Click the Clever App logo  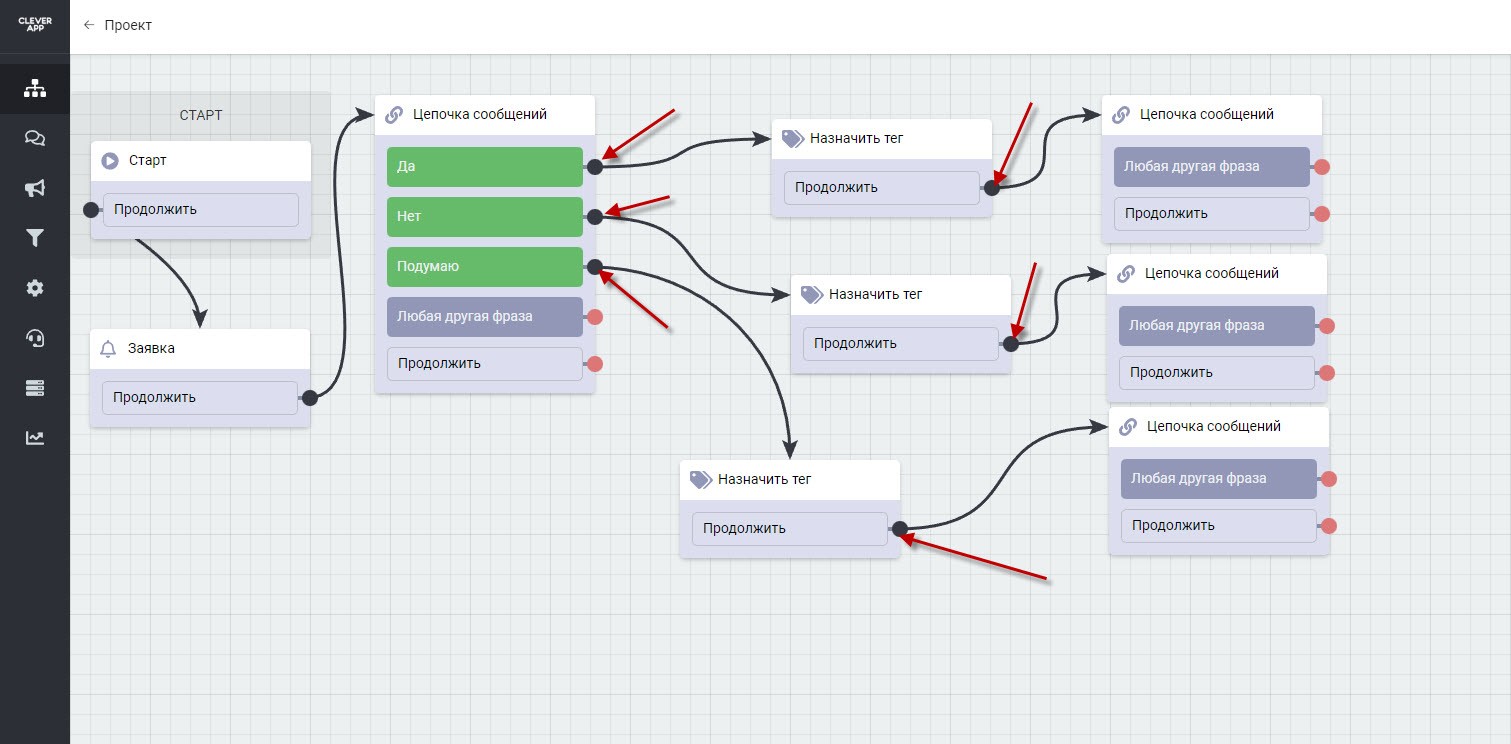click(35, 25)
